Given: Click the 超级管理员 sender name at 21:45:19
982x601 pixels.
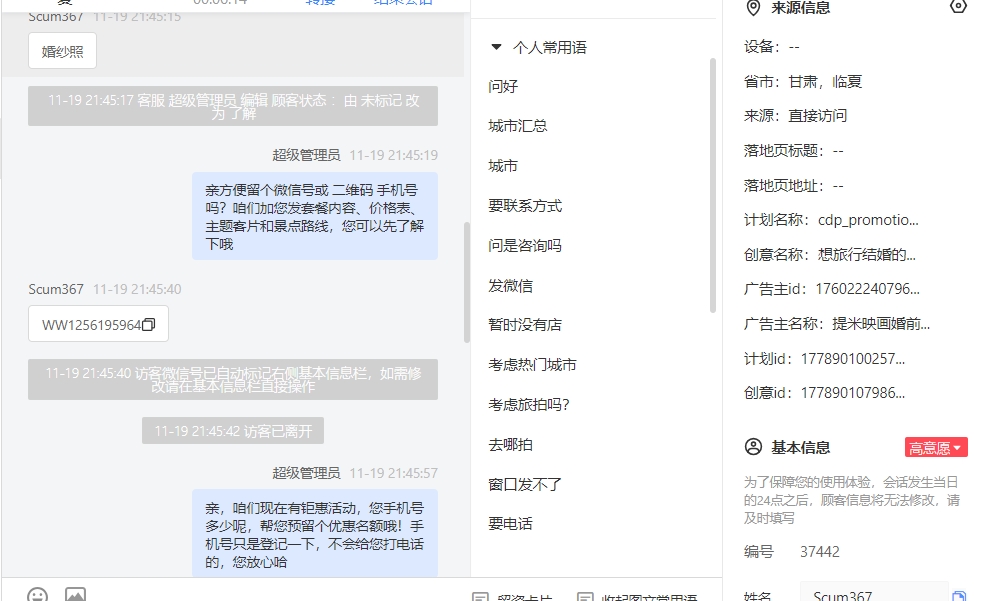Looking at the screenshot, I should point(306,155).
